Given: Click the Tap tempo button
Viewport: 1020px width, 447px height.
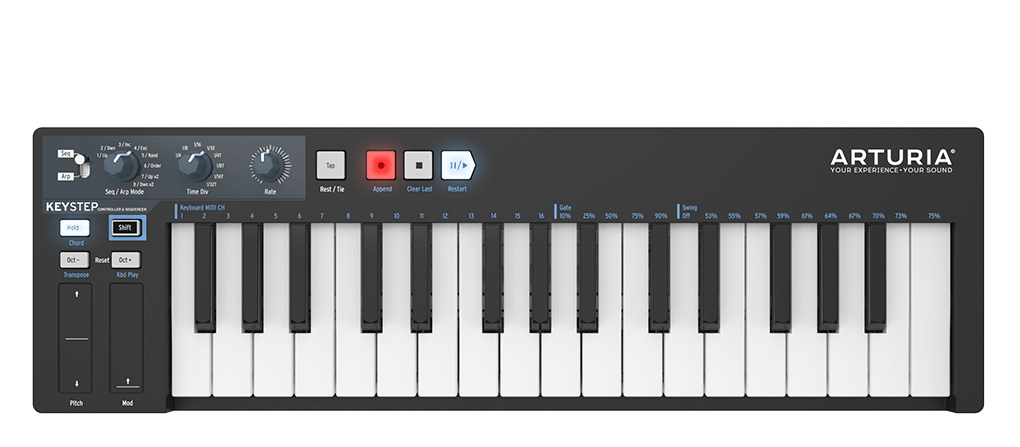Looking at the screenshot, I should click(x=330, y=165).
